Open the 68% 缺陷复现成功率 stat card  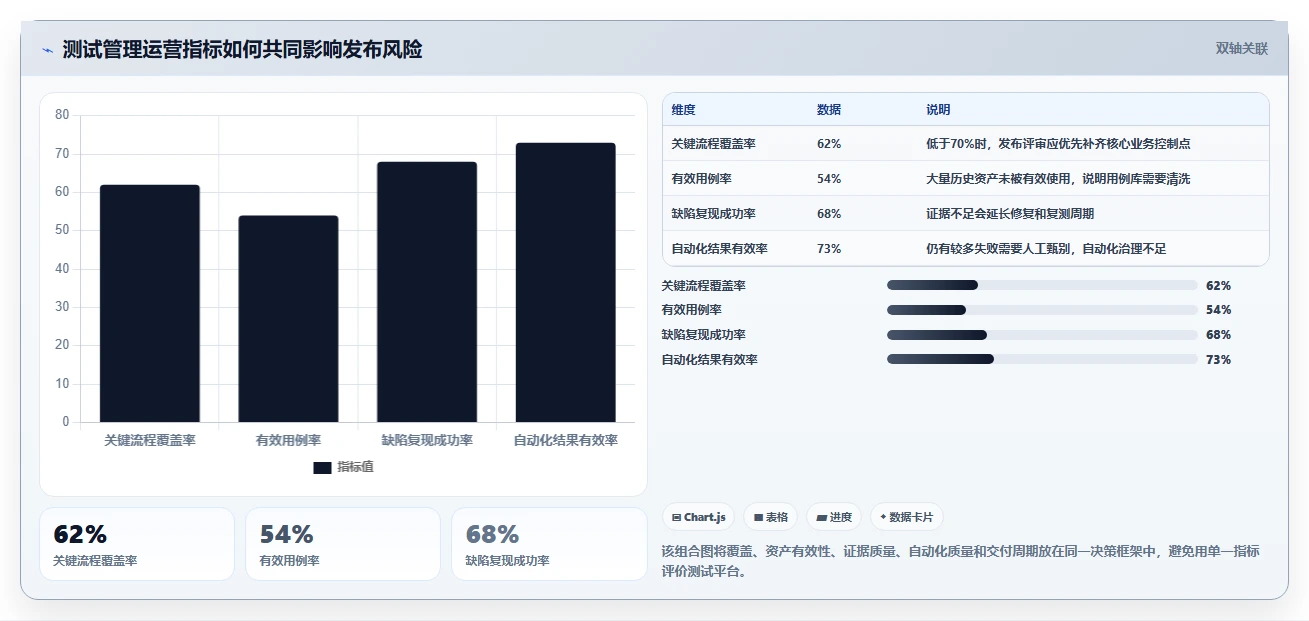click(549, 544)
